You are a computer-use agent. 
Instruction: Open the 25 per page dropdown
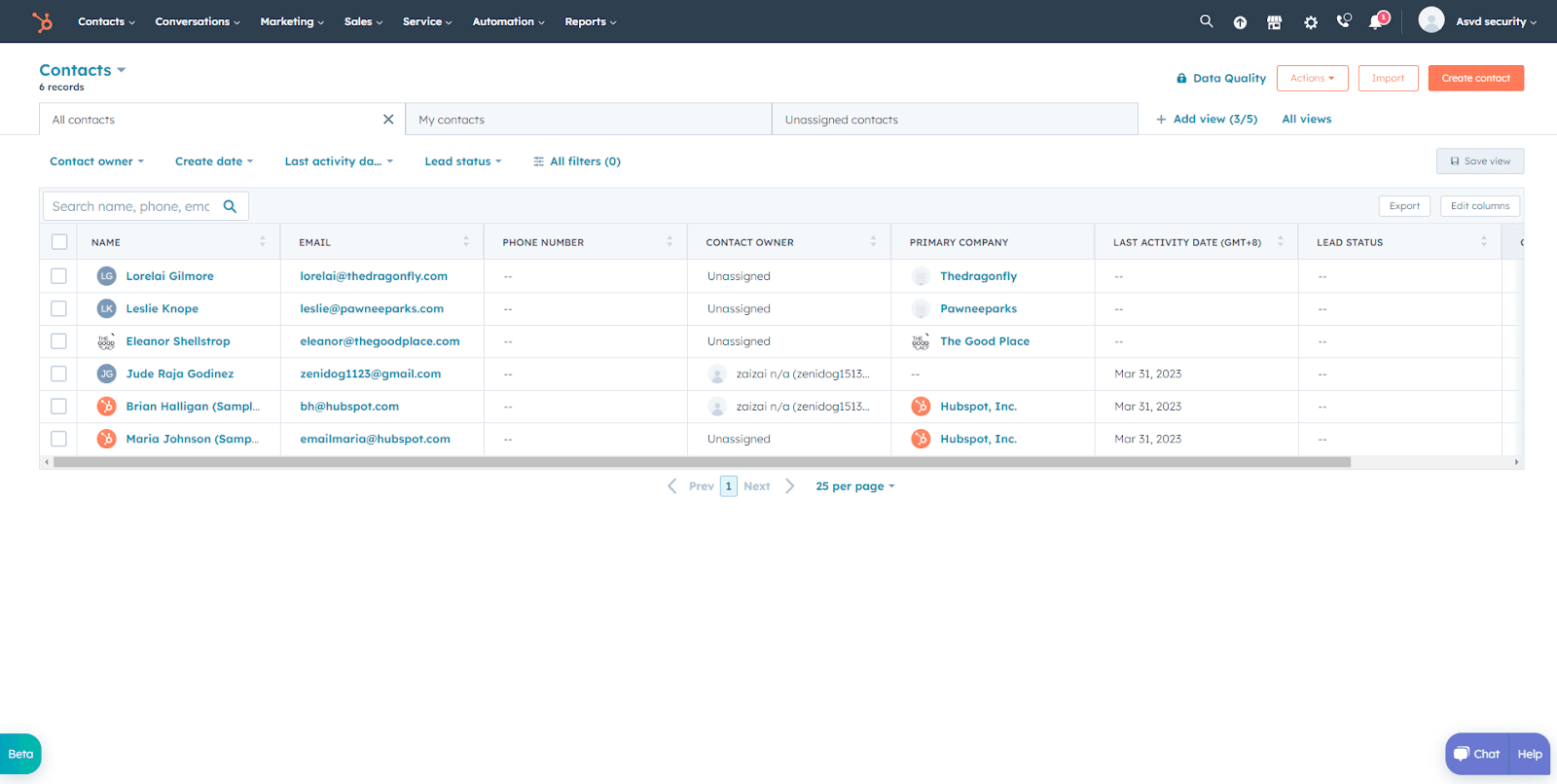pos(854,486)
